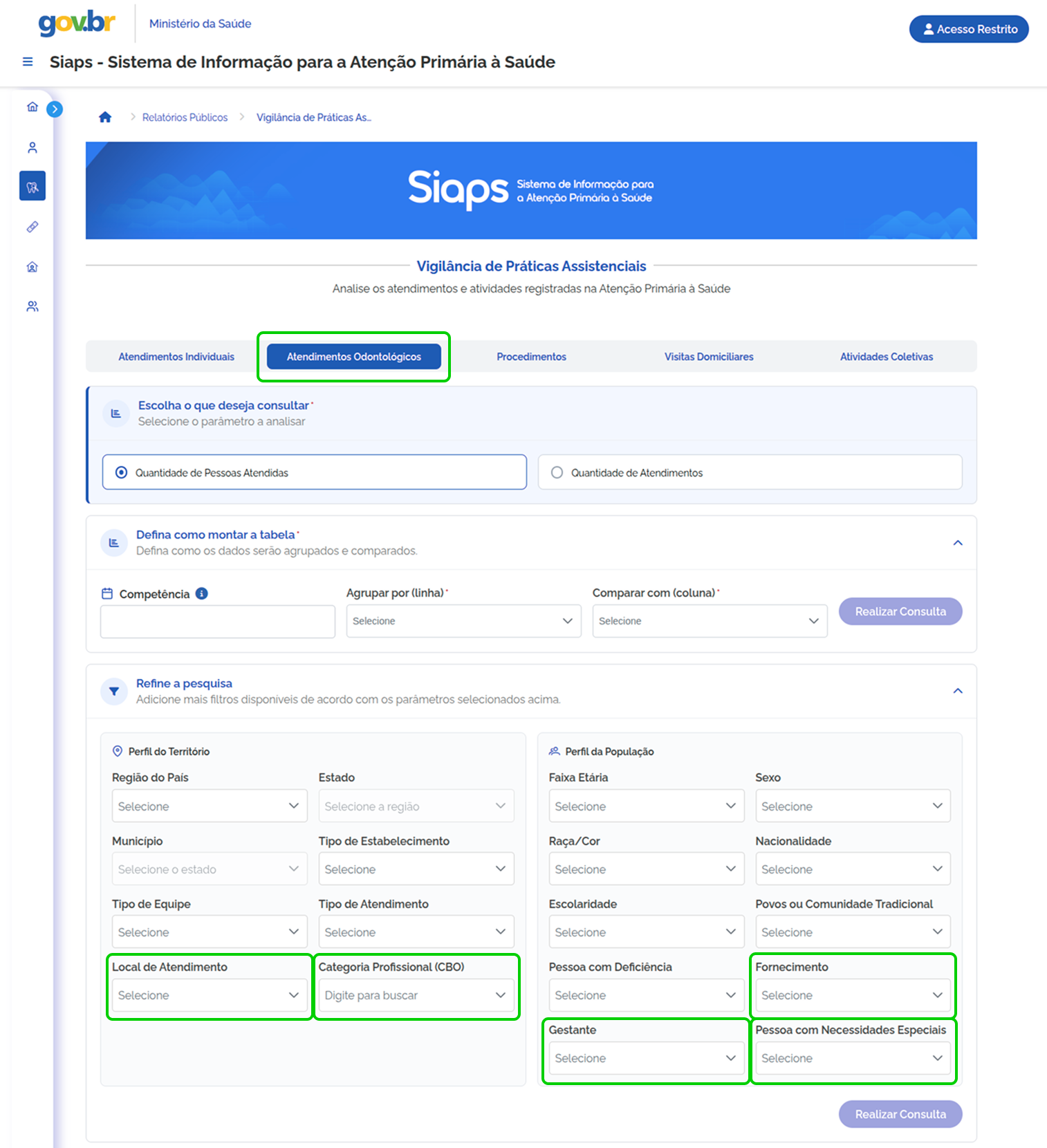Click the gov.br logo

coord(77,23)
